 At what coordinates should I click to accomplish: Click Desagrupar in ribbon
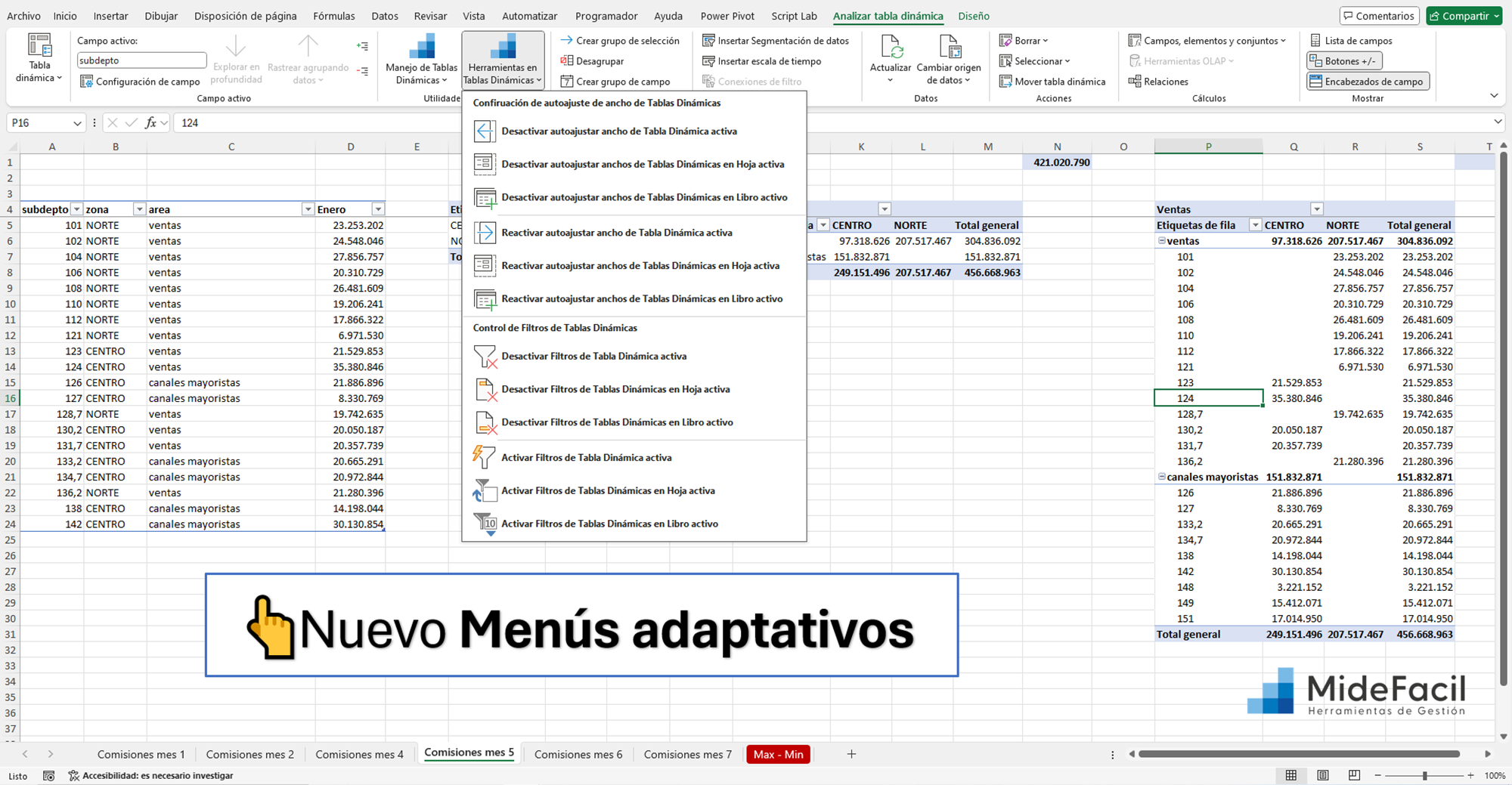coord(592,61)
